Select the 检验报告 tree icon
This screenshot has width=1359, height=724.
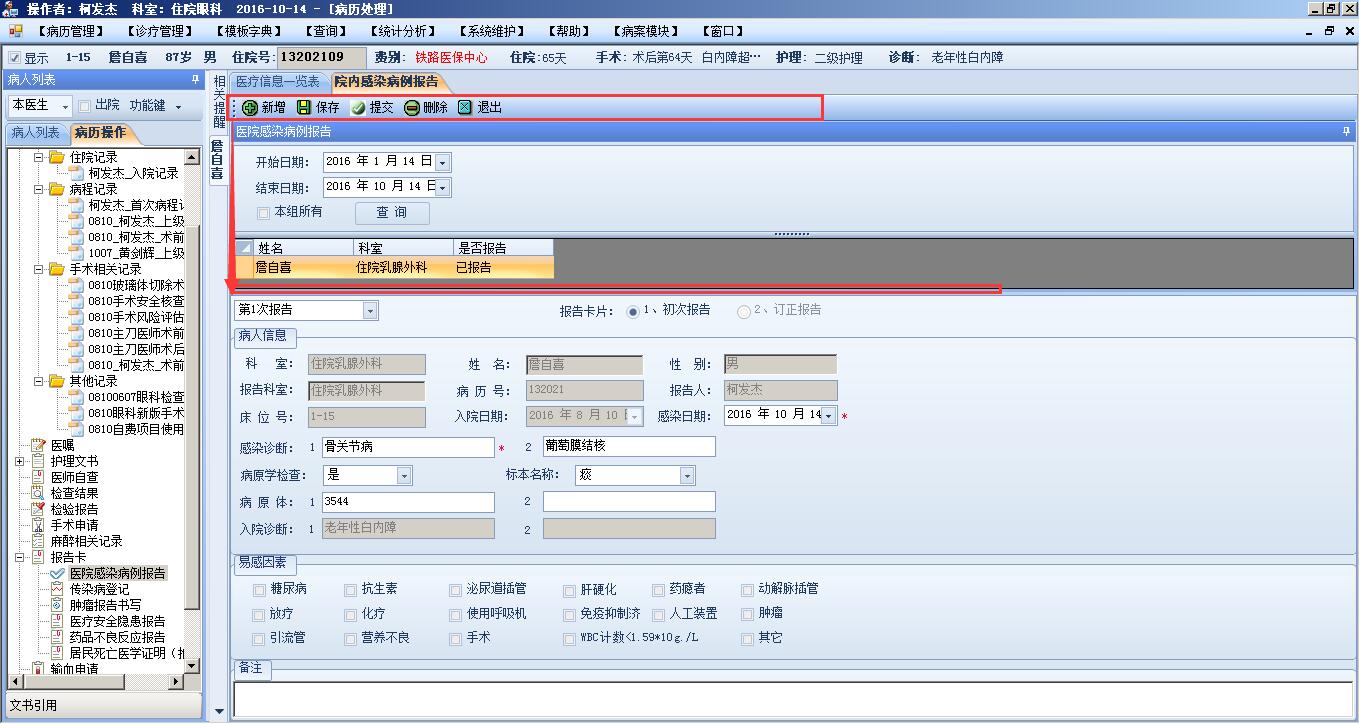pyautogui.click(x=39, y=509)
